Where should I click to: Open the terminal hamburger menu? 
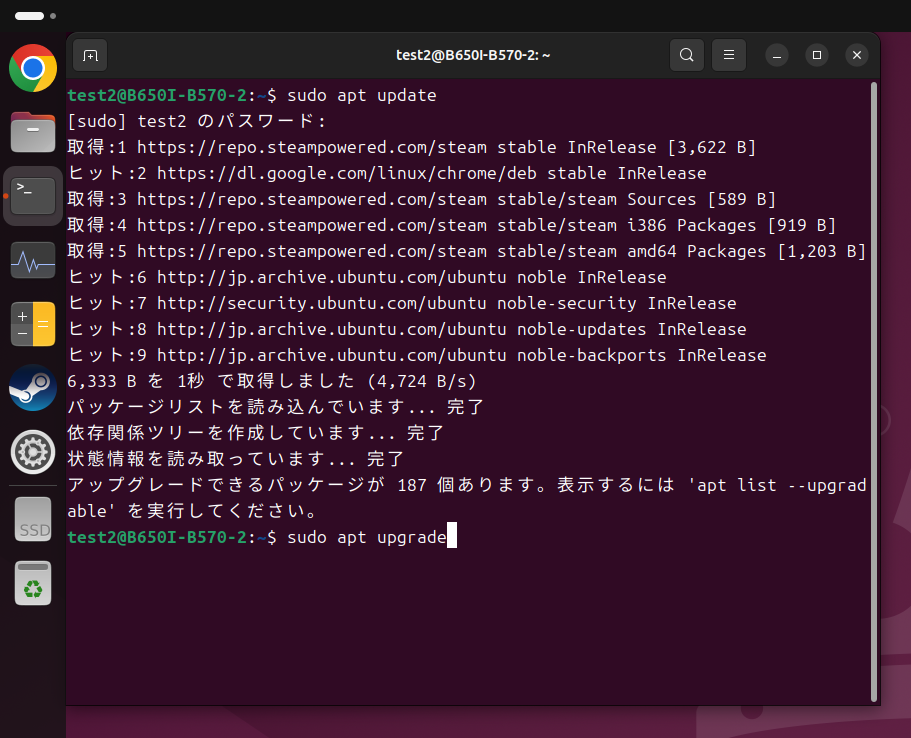click(x=730, y=55)
